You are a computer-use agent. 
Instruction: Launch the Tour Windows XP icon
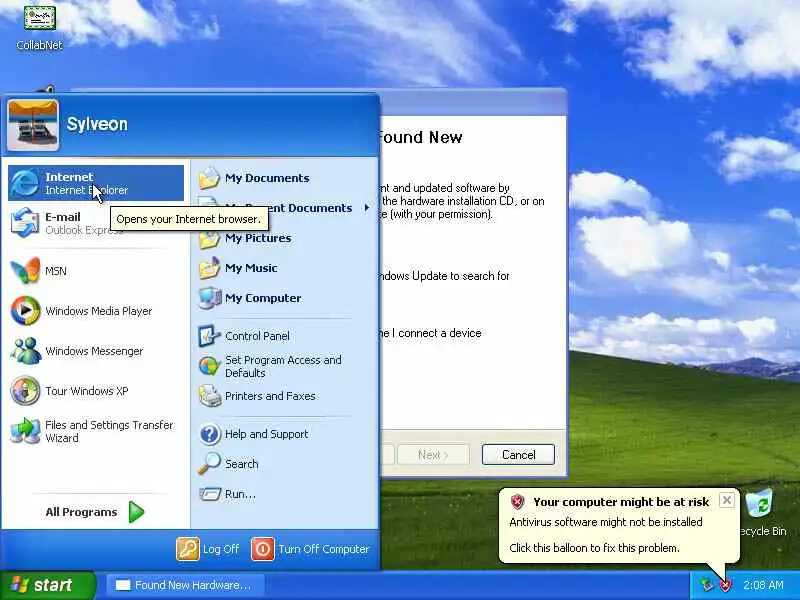pyautogui.click(x=25, y=391)
